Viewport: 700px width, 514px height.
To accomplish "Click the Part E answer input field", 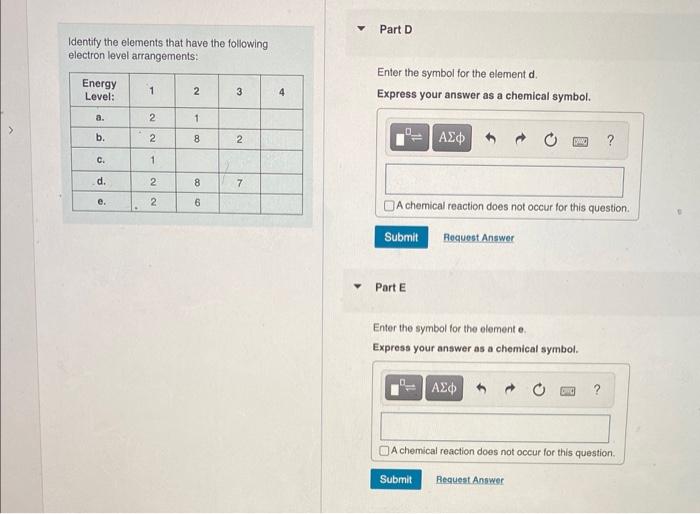I will [x=495, y=427].
